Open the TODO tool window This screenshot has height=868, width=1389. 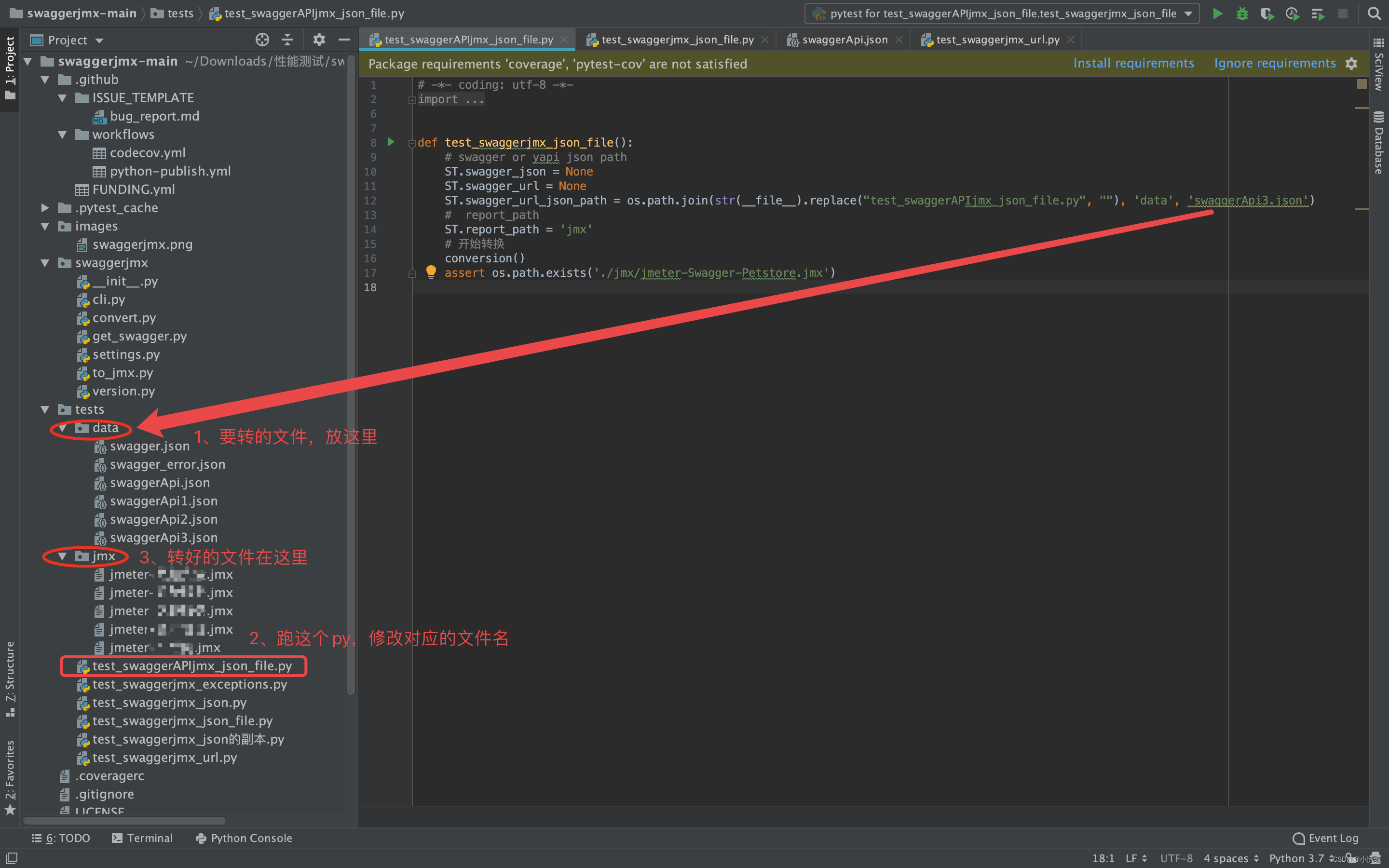coord(61,838)
